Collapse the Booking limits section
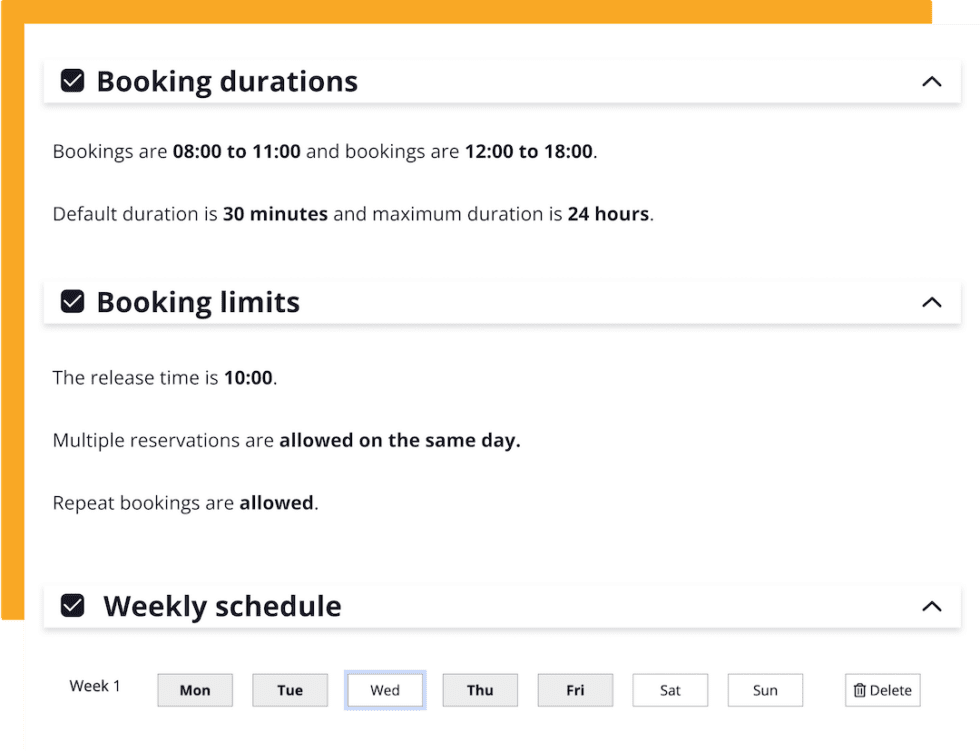The height and width of the screenshot is (751, 980). point(932,302)
